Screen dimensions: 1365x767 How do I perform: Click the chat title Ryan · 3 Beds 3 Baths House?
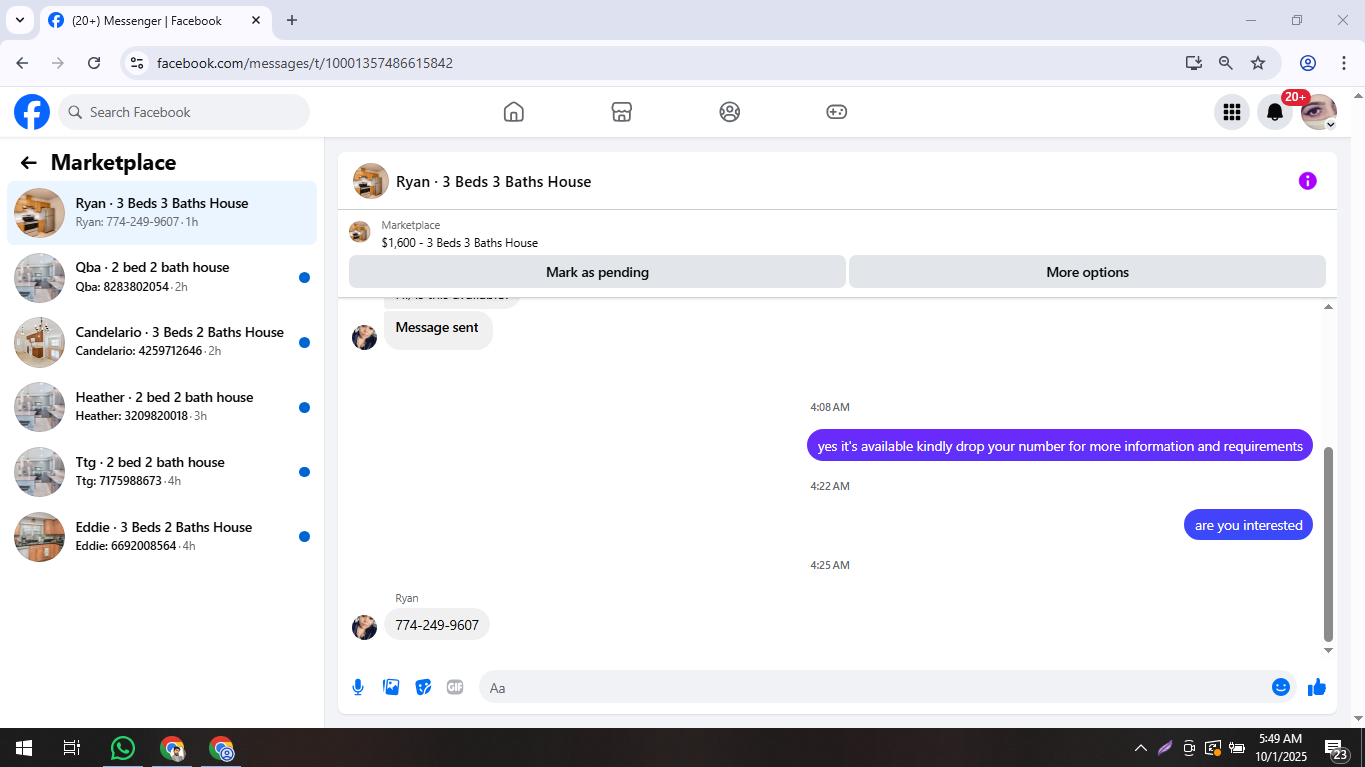(494, 182)
